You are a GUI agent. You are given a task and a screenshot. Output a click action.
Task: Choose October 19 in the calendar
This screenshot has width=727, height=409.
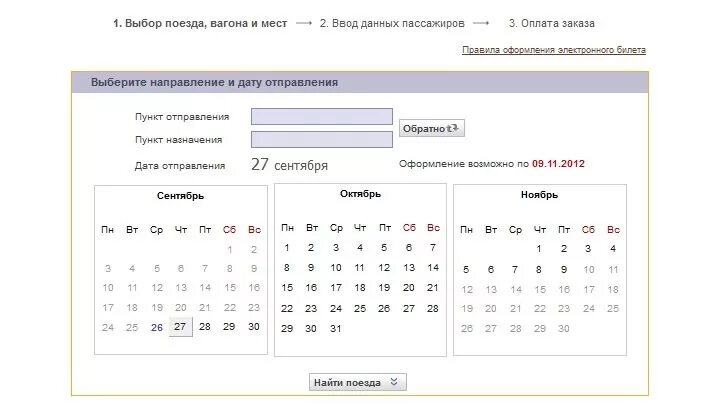coord(384,288)
